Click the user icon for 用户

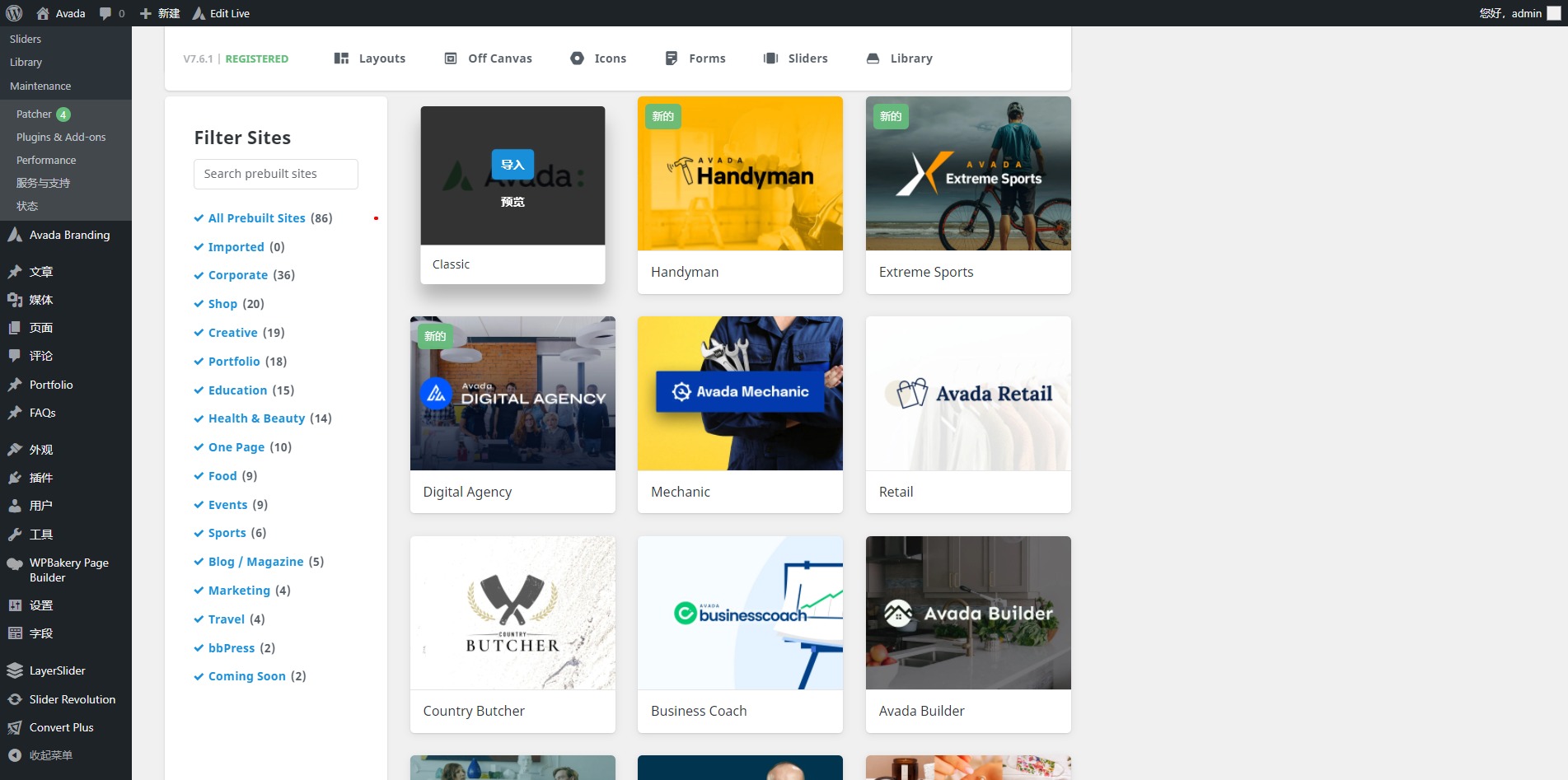pyautogui.click(x=15, y=506)
